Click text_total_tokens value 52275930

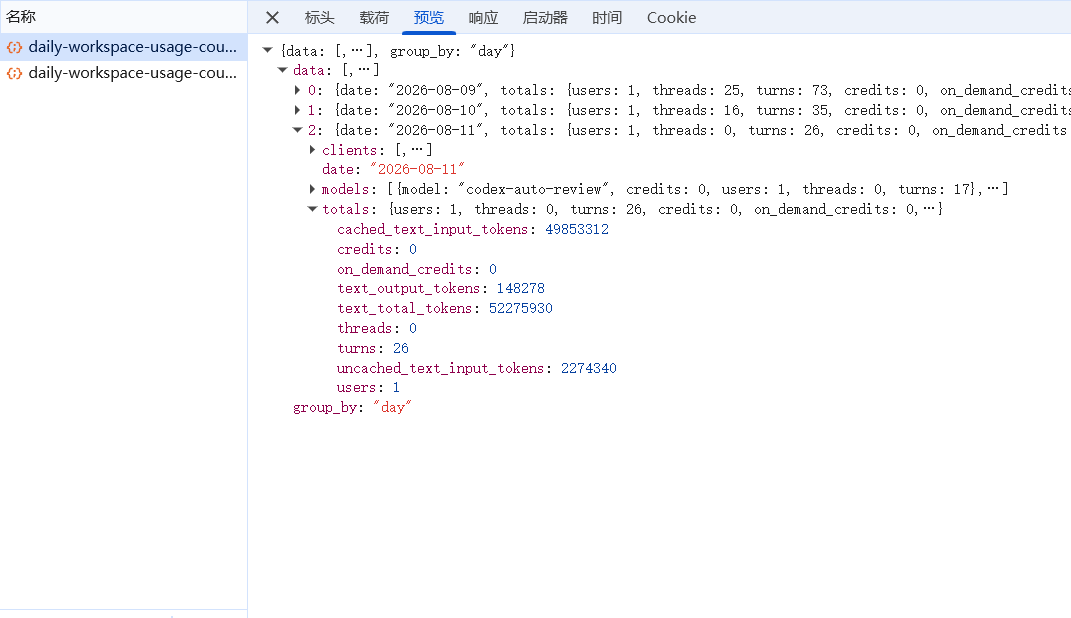tap(520, 309)
